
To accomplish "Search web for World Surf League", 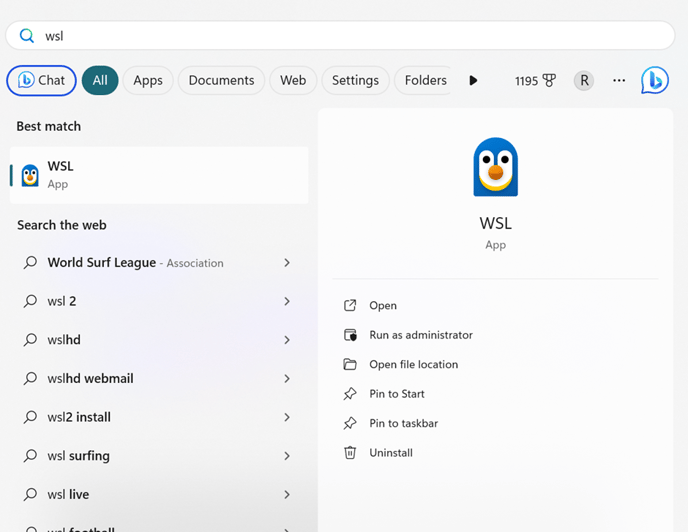I will (x=136, y=262).
